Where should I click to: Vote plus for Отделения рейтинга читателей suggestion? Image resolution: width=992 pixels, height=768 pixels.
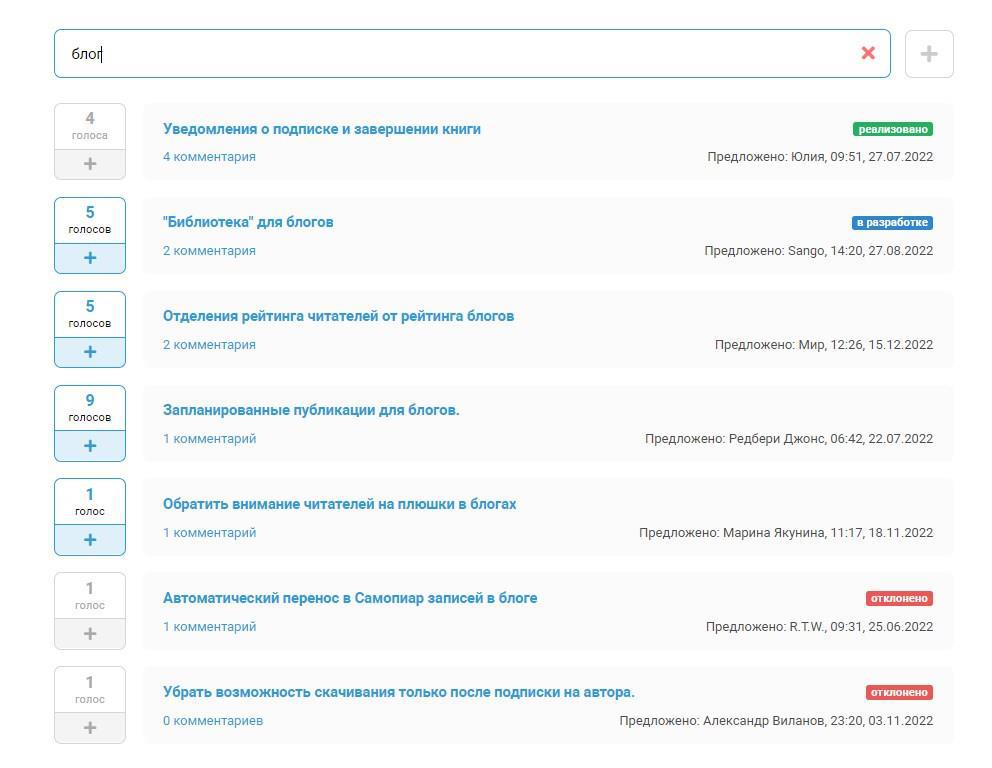pyautogui.click(x=90, y=352)
